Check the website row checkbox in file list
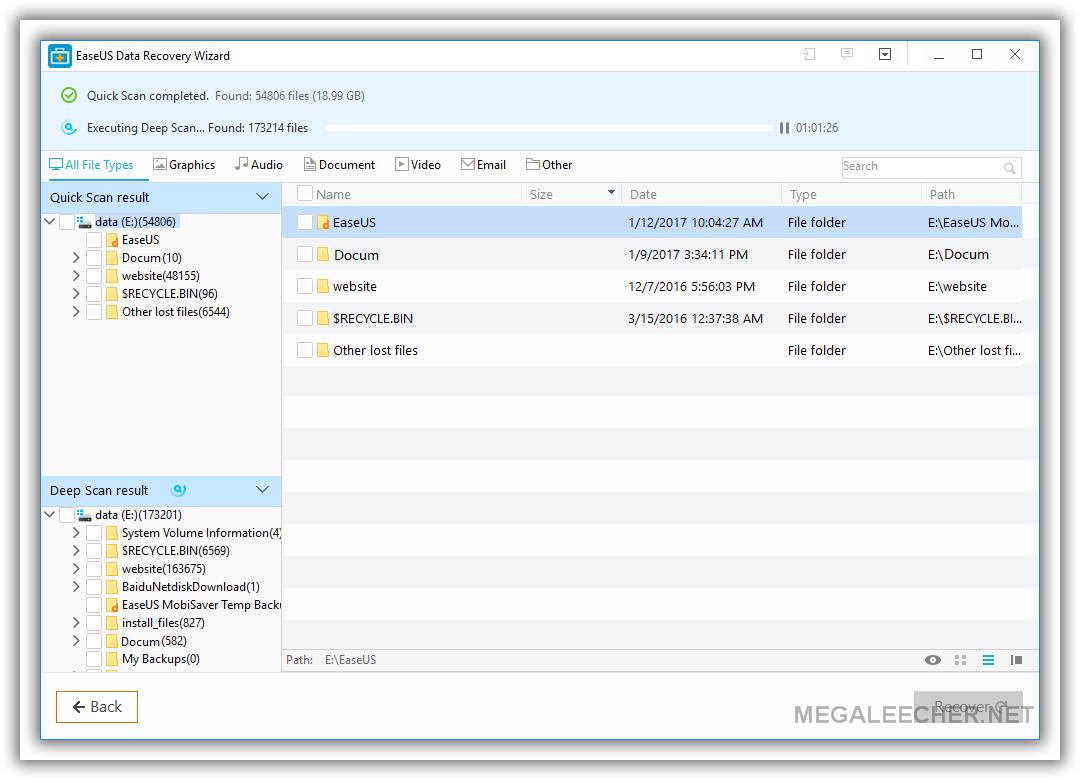1080x780 pixels. click(x=304, y=286)
